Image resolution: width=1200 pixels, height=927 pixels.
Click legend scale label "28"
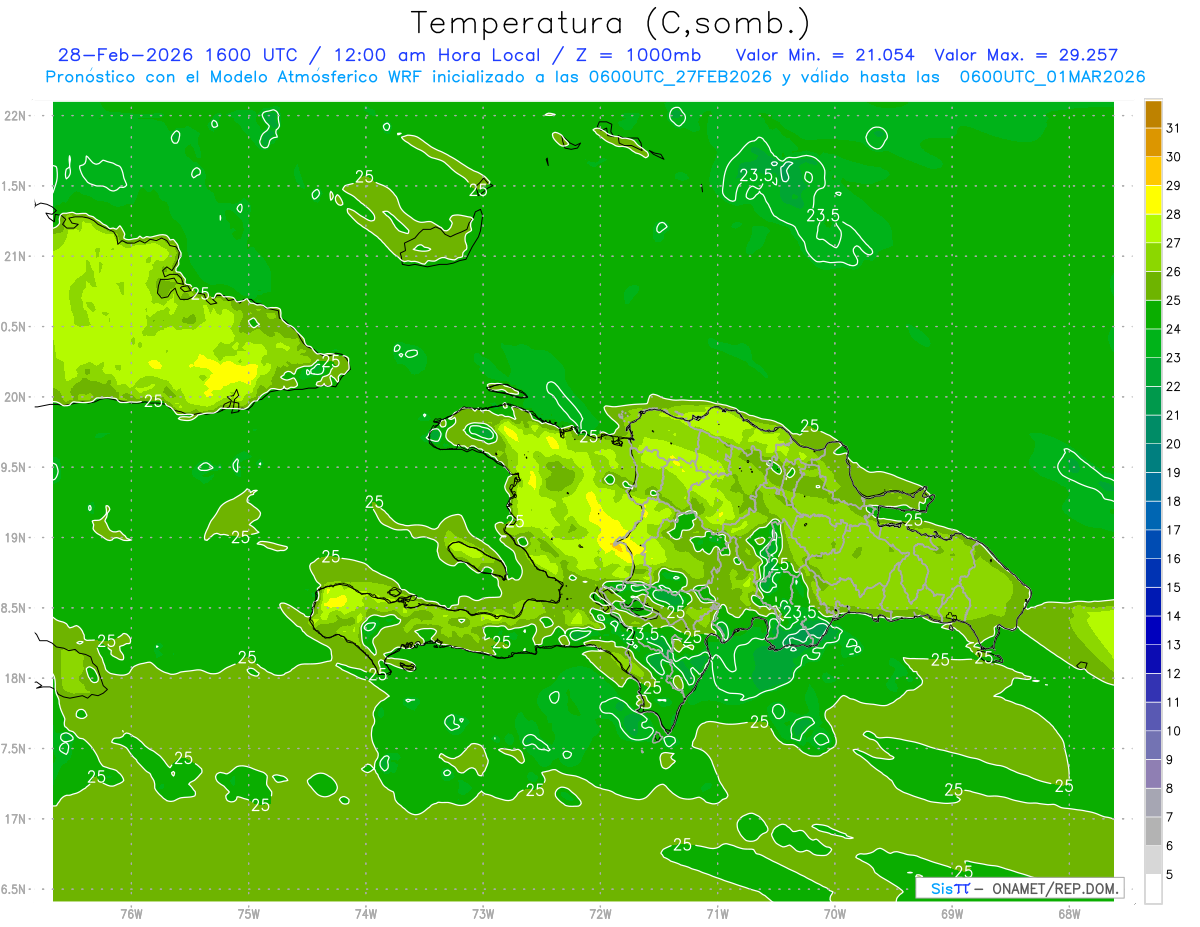1174,214
